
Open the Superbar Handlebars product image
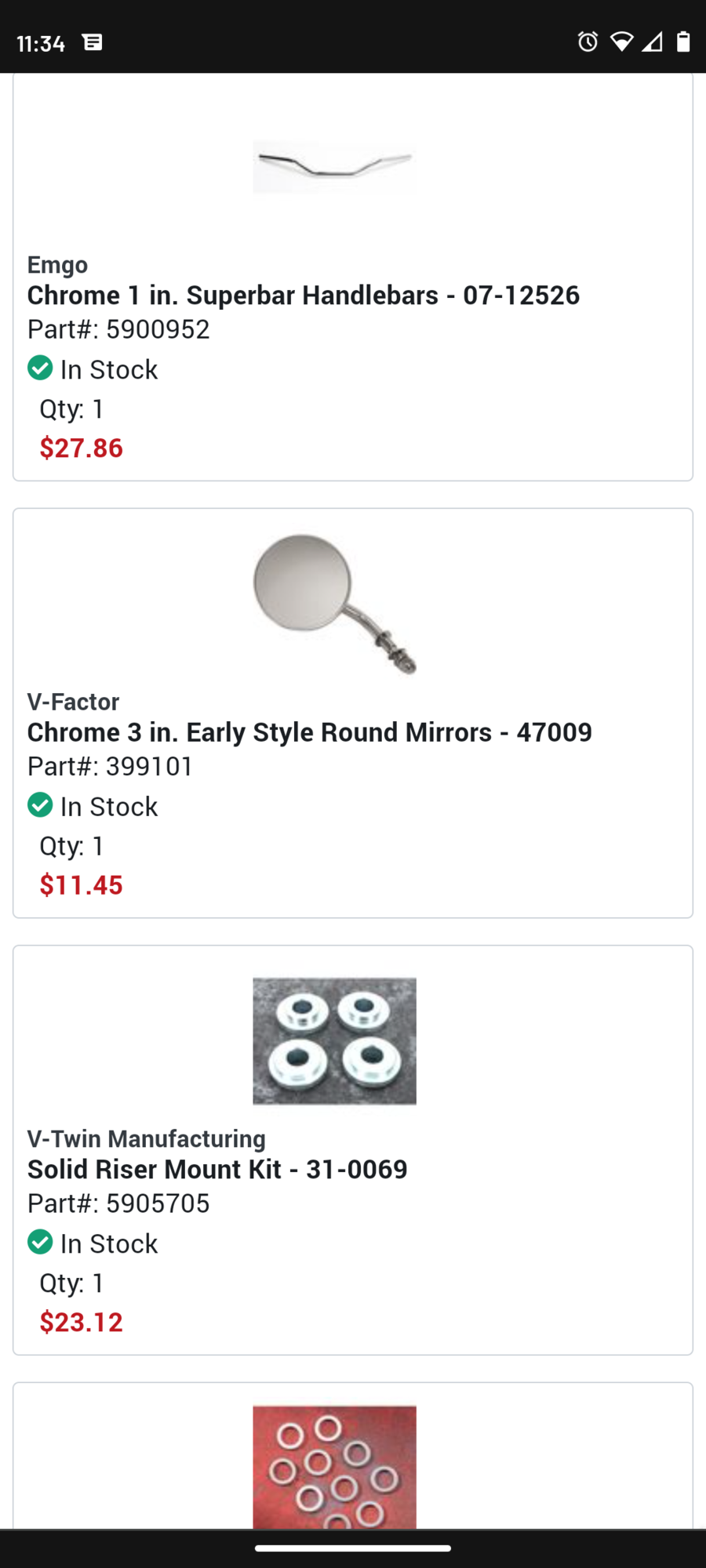pos(334,166)
